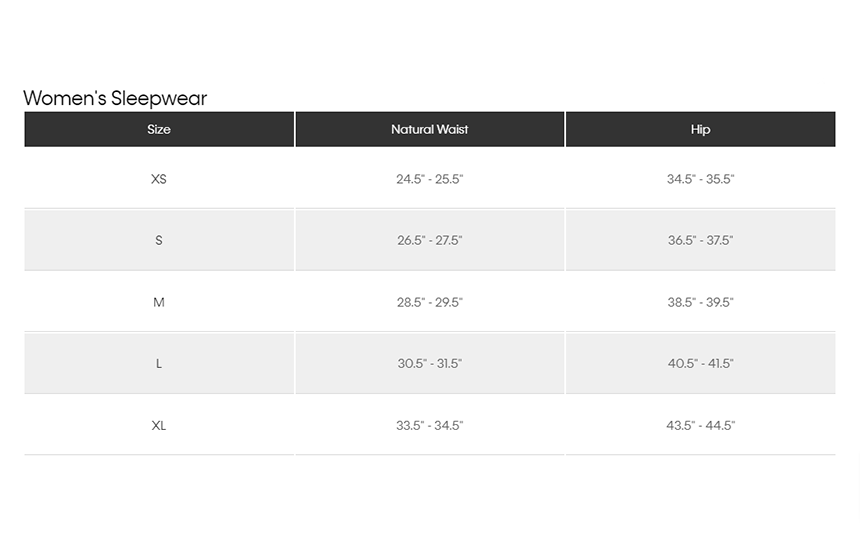Image resolution: width=860 pixels, height=550 pixels.
Task: Click hip value 34.5" - 35.5"
Action: [700, 179]
